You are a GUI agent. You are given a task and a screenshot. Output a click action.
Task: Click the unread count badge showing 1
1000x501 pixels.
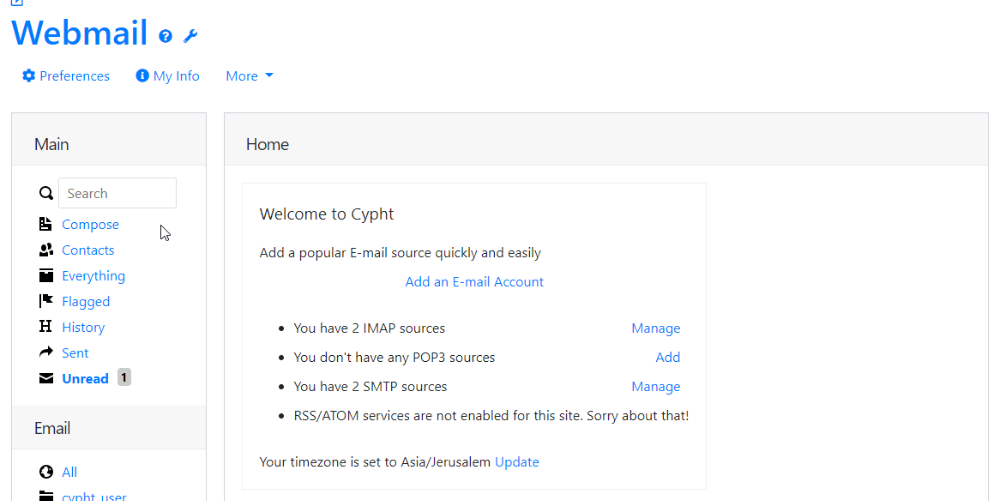tap(124, 377)
